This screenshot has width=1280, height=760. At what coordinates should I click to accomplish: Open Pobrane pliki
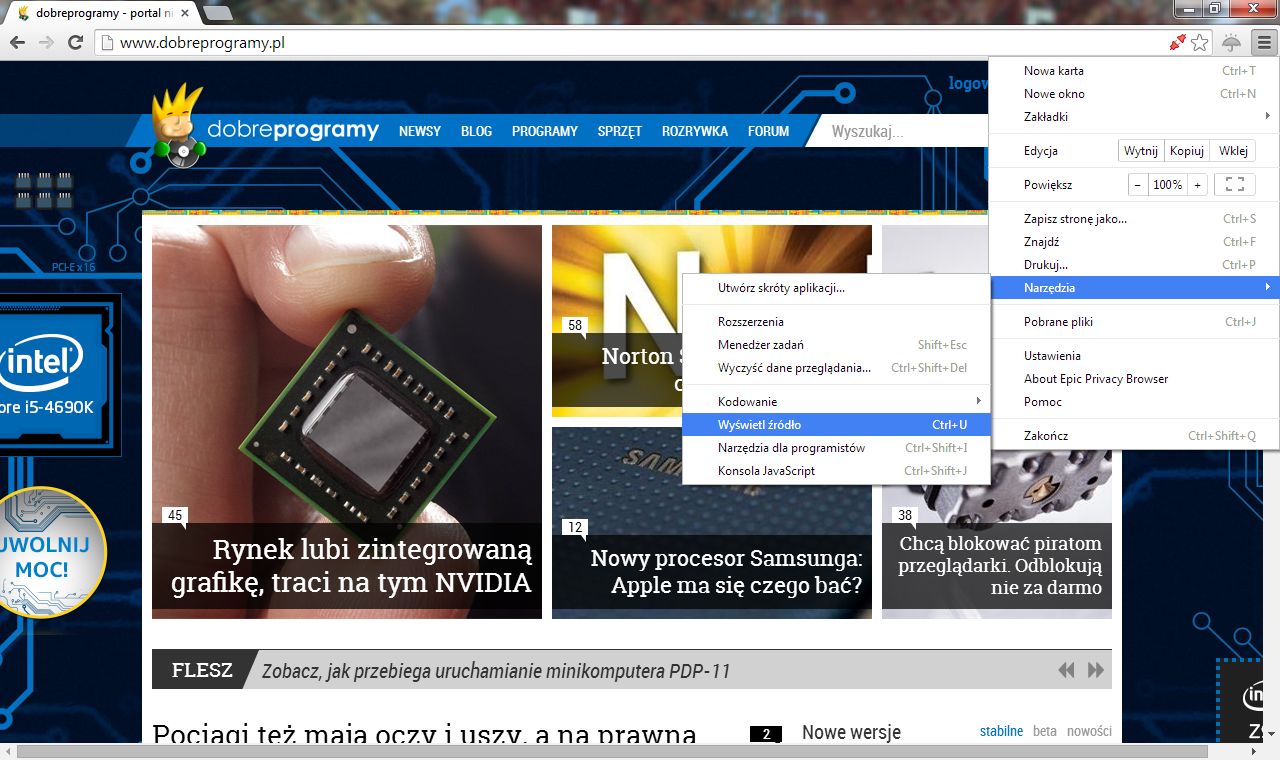(1134, 322)
